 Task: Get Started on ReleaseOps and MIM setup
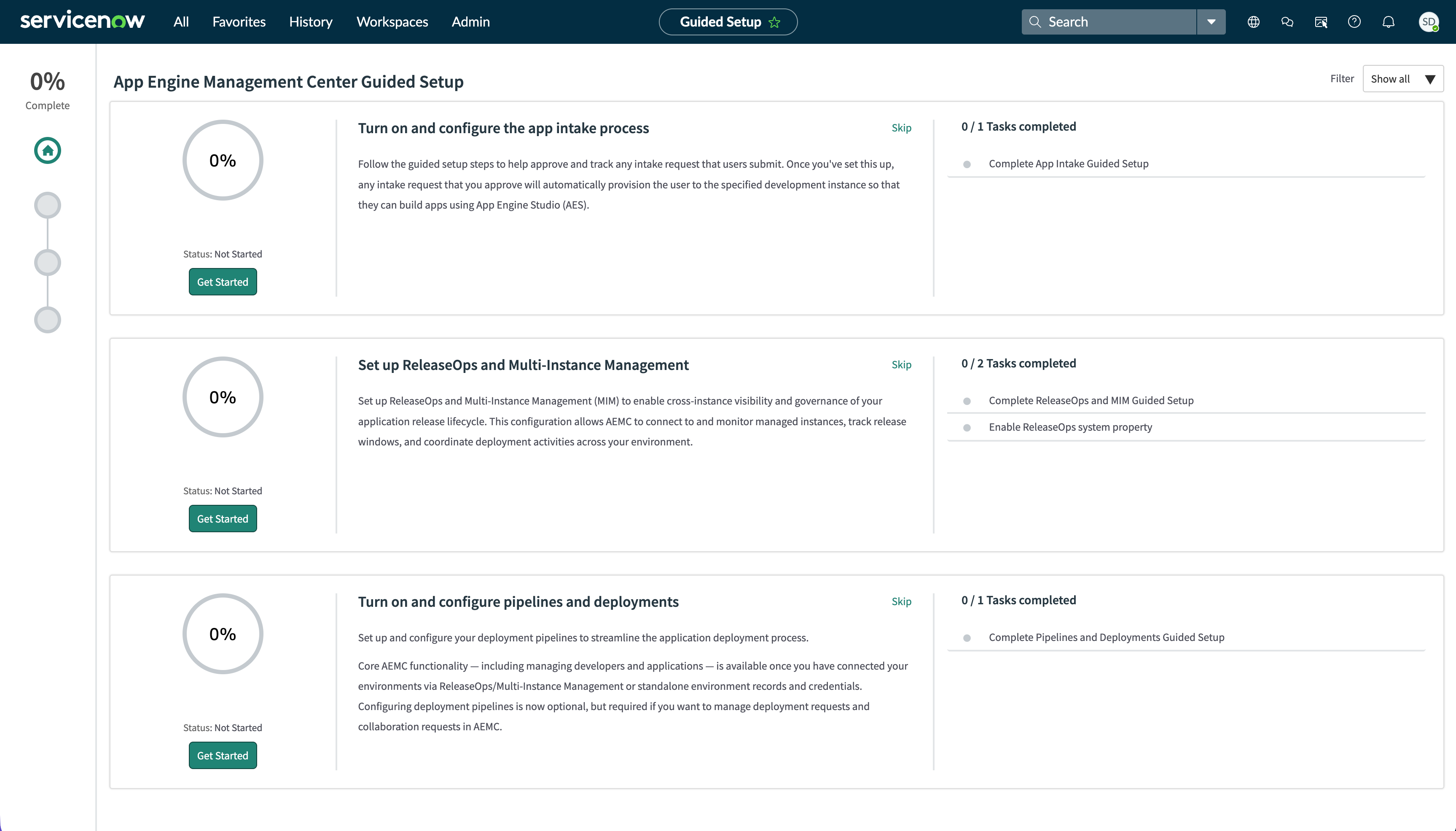pyautogui.click(x=223, y=519)
